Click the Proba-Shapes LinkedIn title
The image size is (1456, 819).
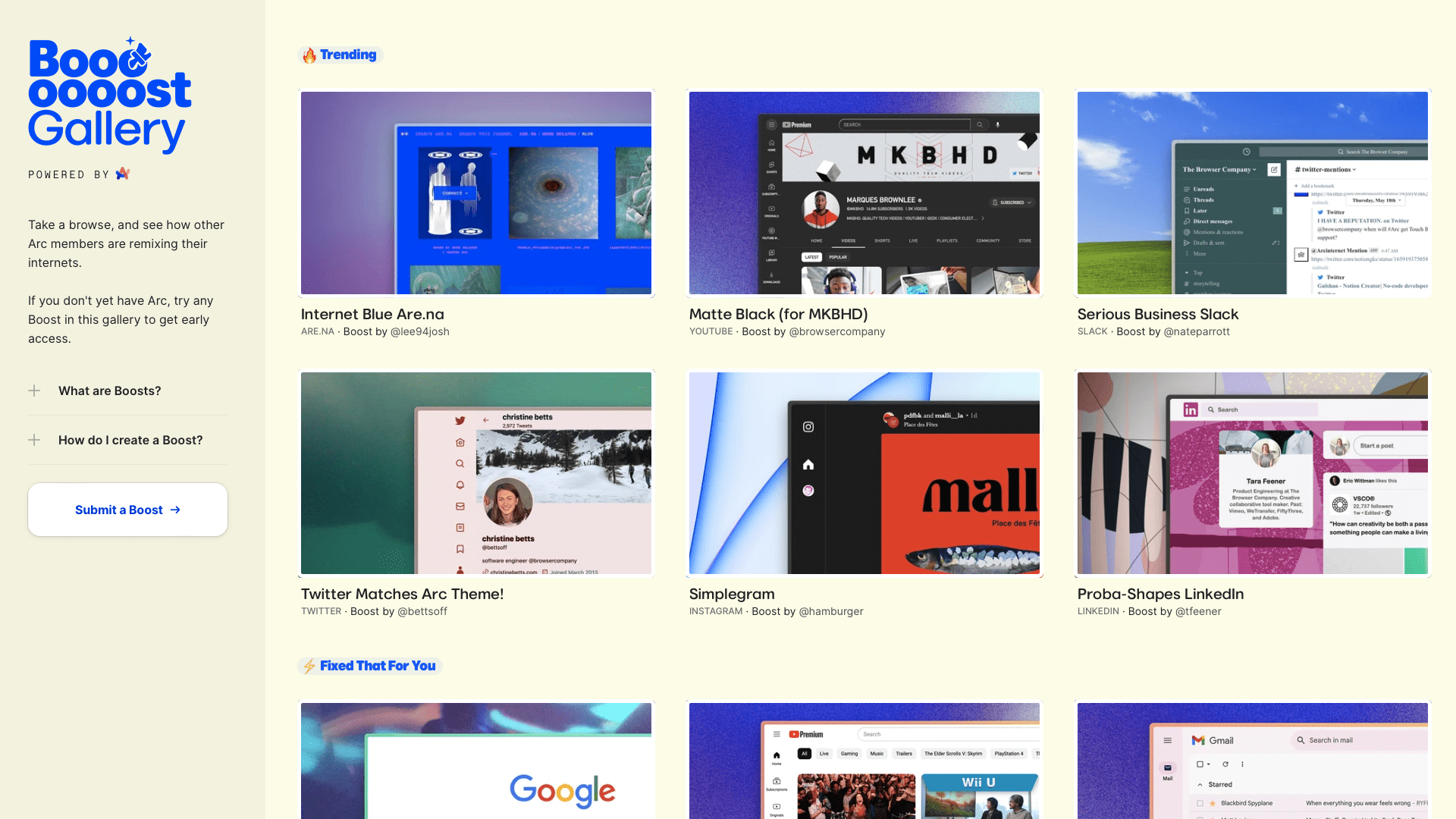coord(1160,594)
